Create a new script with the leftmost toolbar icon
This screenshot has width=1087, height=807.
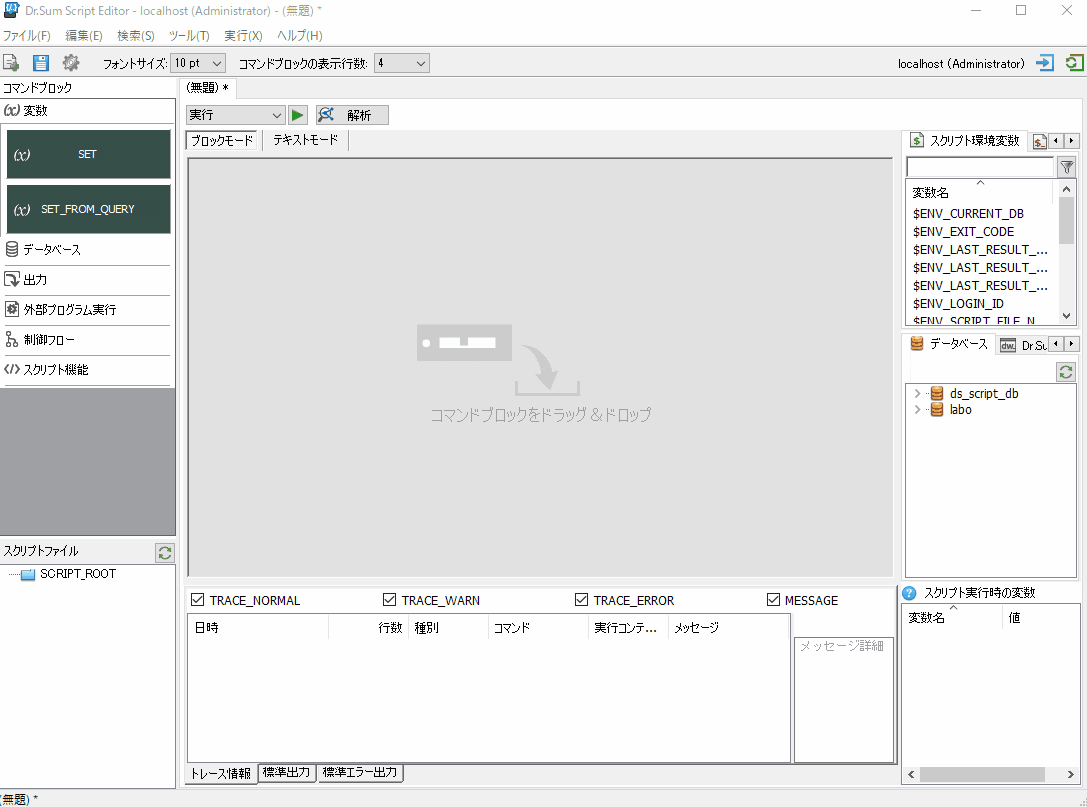13,62
